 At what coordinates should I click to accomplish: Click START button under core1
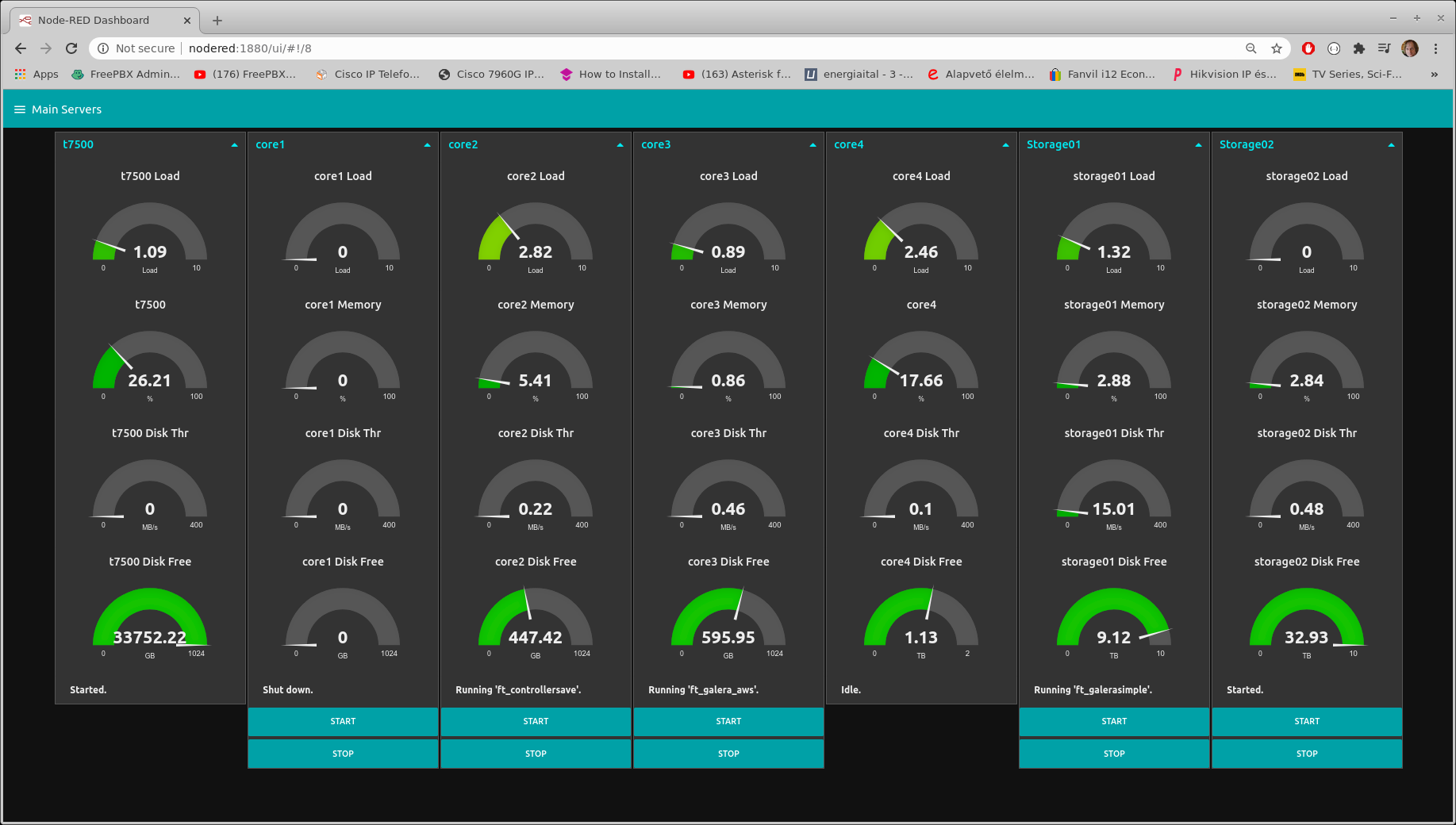343,721
